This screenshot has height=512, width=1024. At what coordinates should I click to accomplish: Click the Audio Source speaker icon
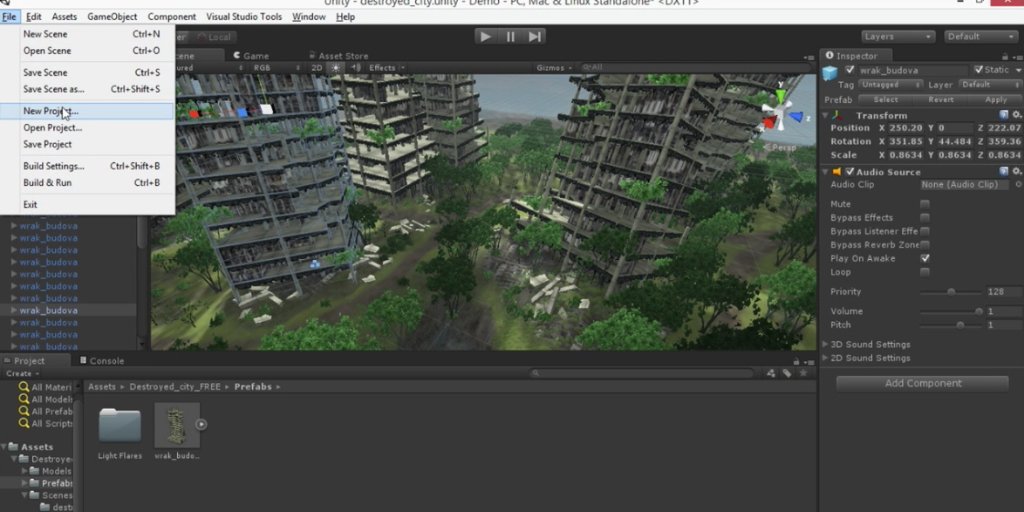[x=837, y=172]
